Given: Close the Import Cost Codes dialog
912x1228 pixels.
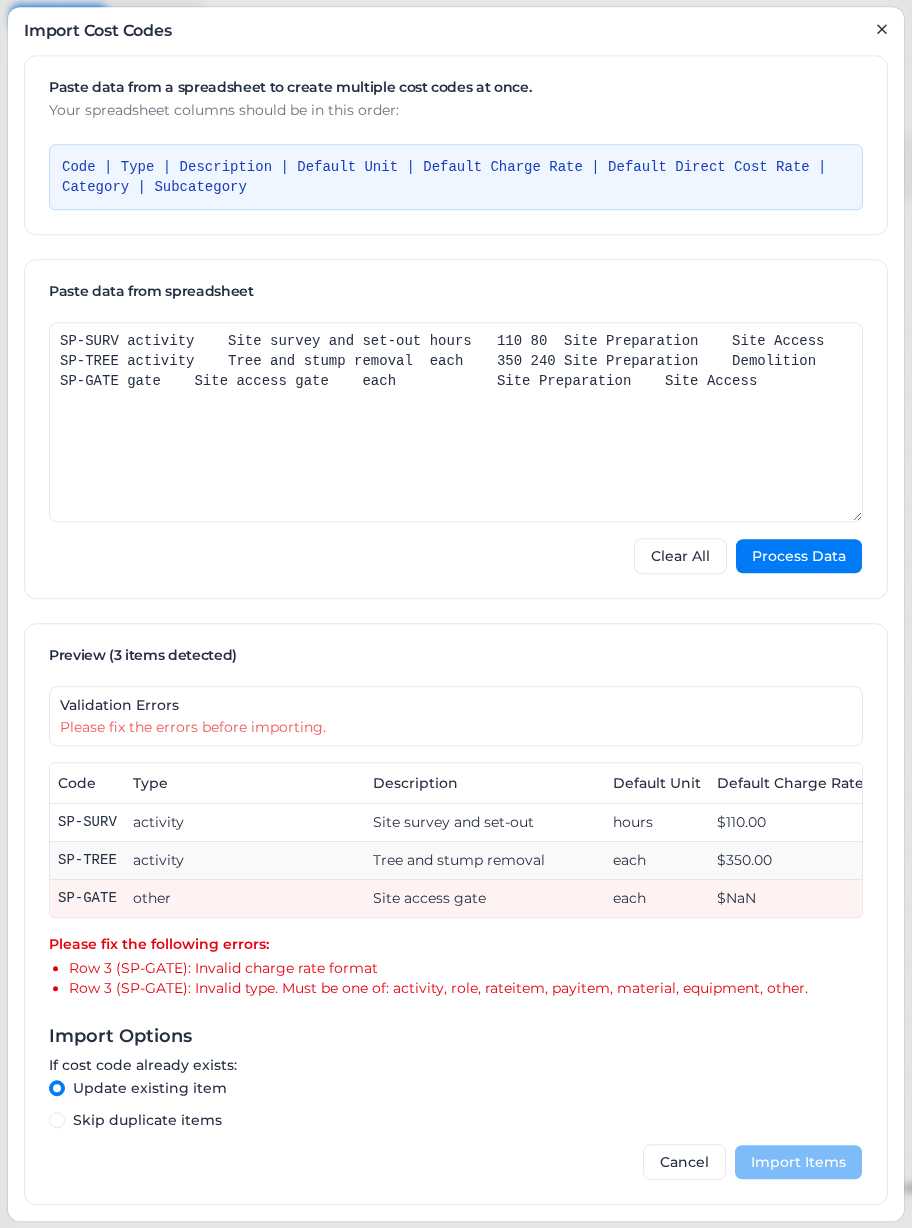Looking at the screenshot, I should [881, 30].
